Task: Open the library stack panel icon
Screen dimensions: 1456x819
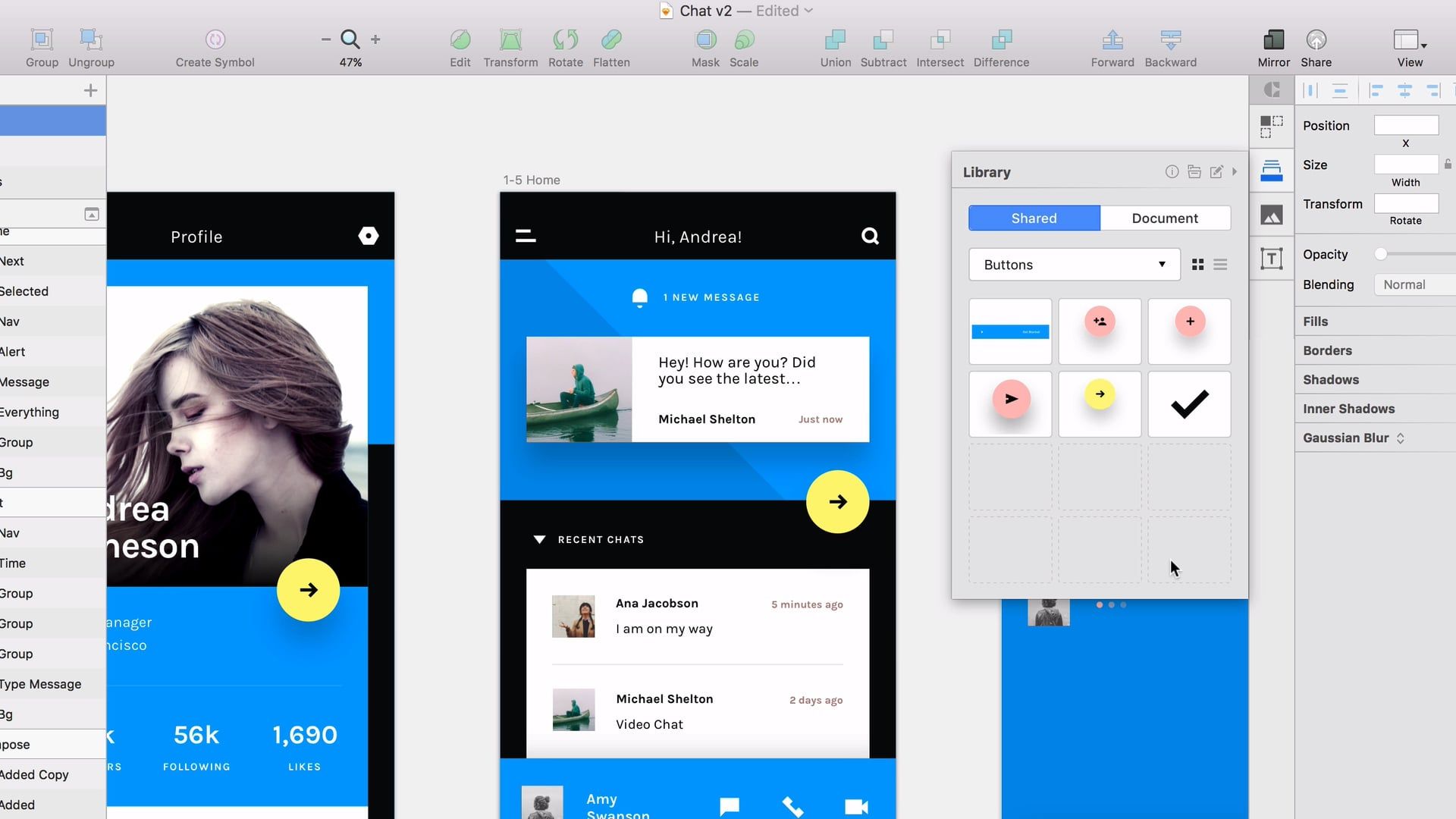Action: click(x=1272, y=171)
